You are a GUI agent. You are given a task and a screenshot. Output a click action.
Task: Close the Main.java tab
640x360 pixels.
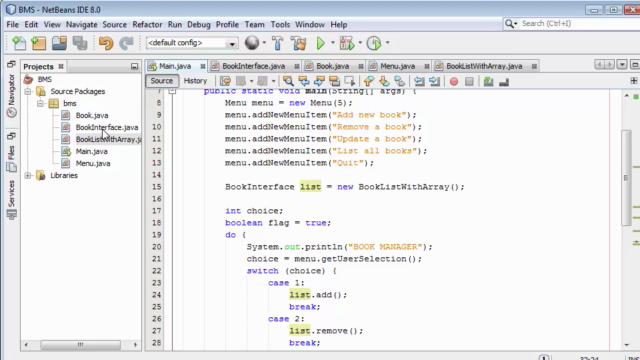(202, 66)
